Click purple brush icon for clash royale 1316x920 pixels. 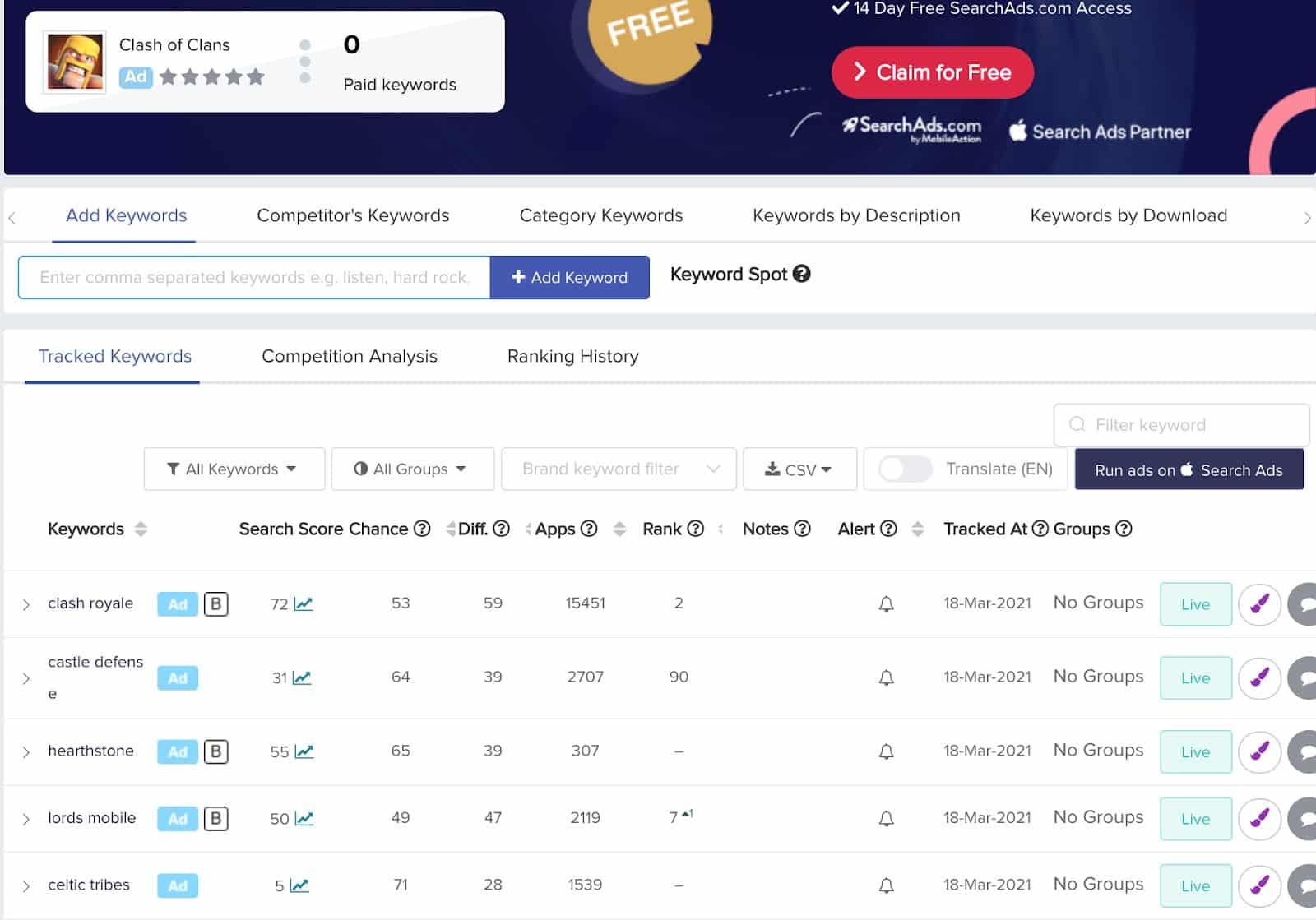point(1259,604)
